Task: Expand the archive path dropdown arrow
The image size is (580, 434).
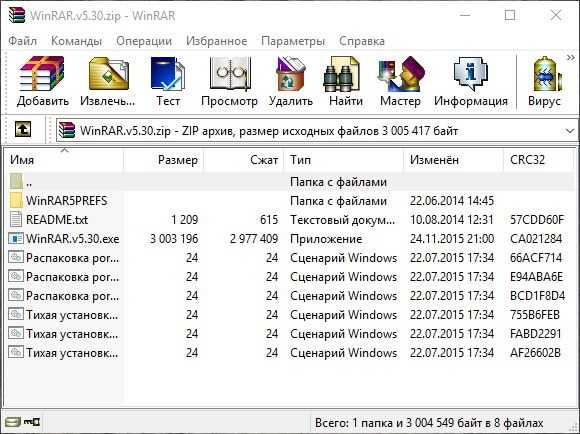Action: [x=570, y=131]
